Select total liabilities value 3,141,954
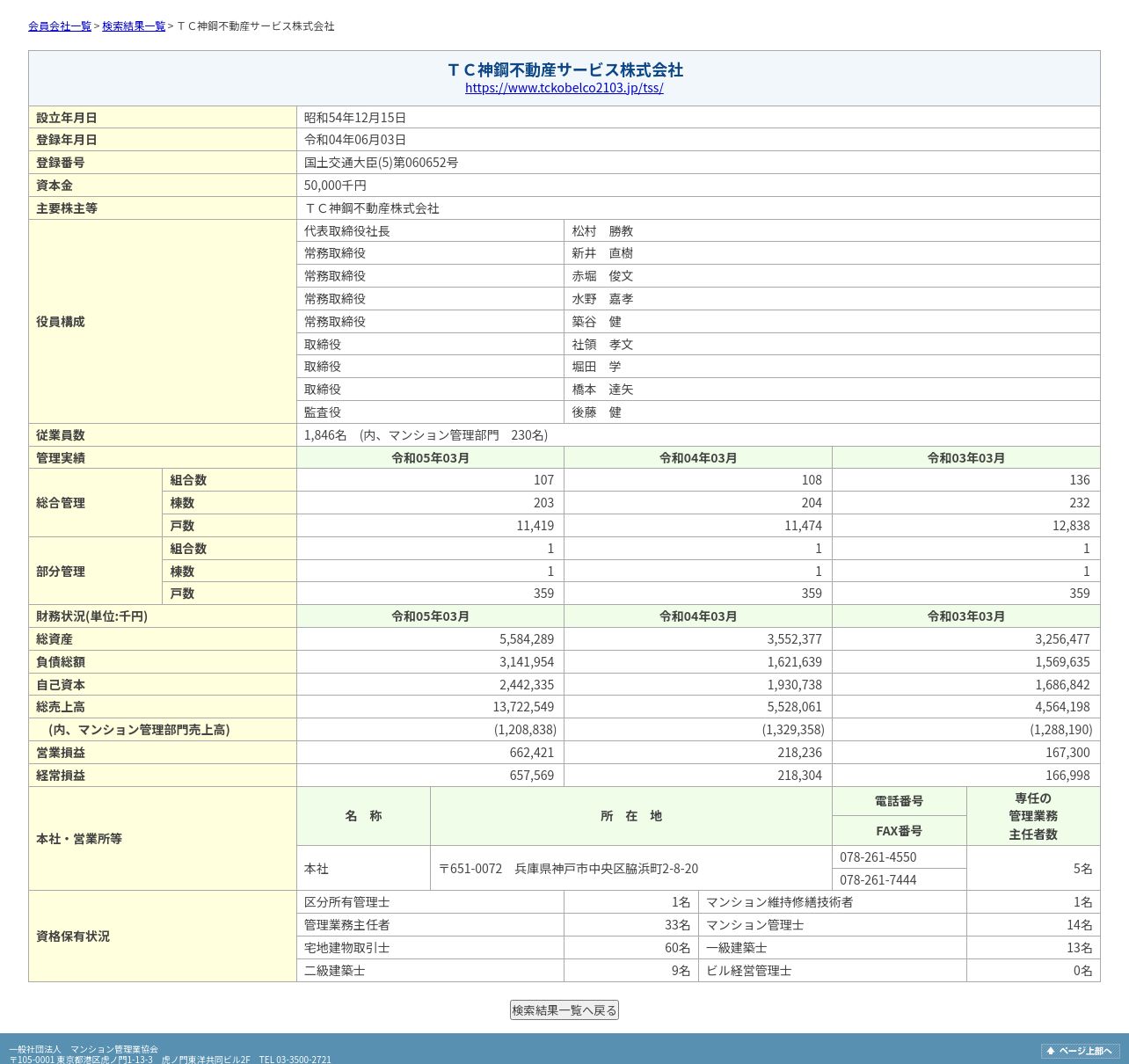This screenshot has width=1129, height=1064. [527, 662]
